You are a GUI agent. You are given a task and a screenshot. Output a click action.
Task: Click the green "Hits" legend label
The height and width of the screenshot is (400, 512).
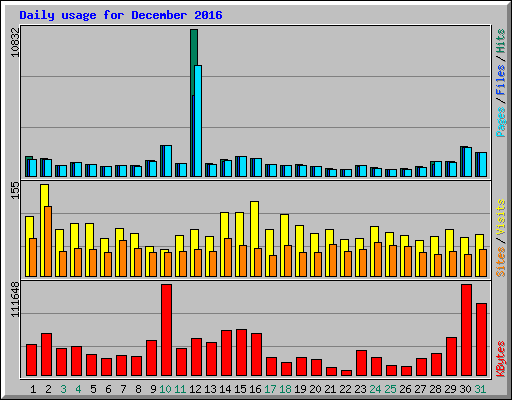click(501, 41)
